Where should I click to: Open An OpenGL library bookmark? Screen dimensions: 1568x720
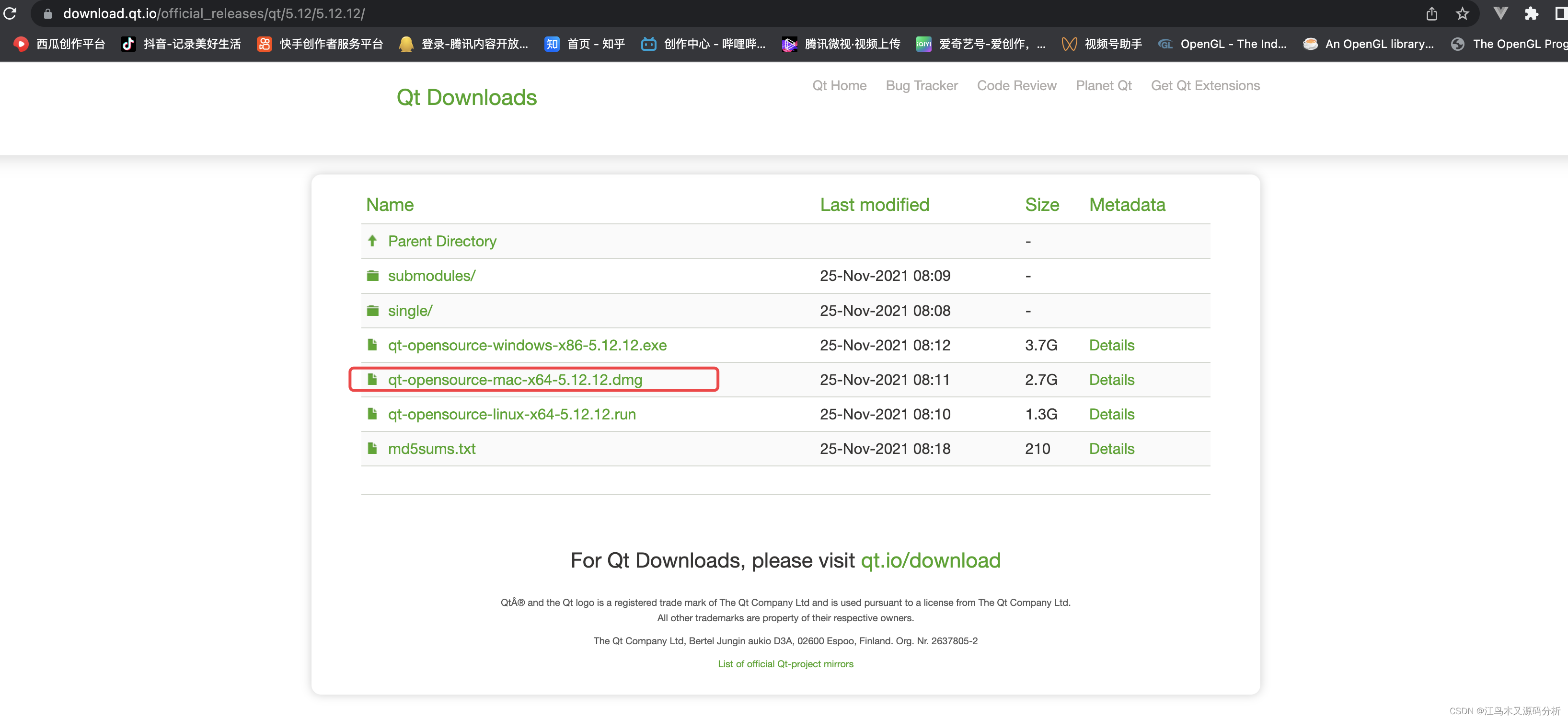point(1368,44)
